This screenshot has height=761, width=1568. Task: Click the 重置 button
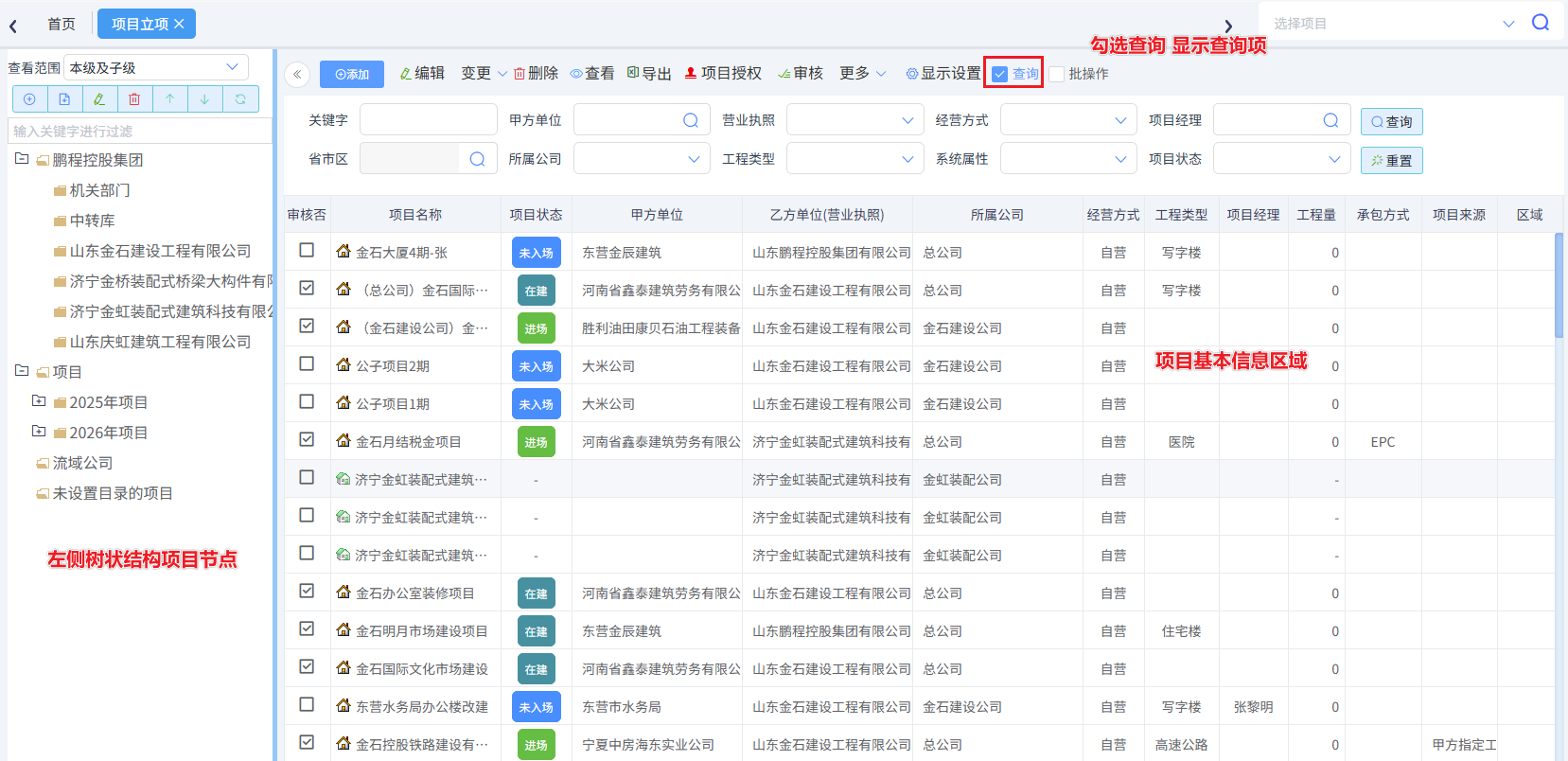click(x=1391, y=161)
